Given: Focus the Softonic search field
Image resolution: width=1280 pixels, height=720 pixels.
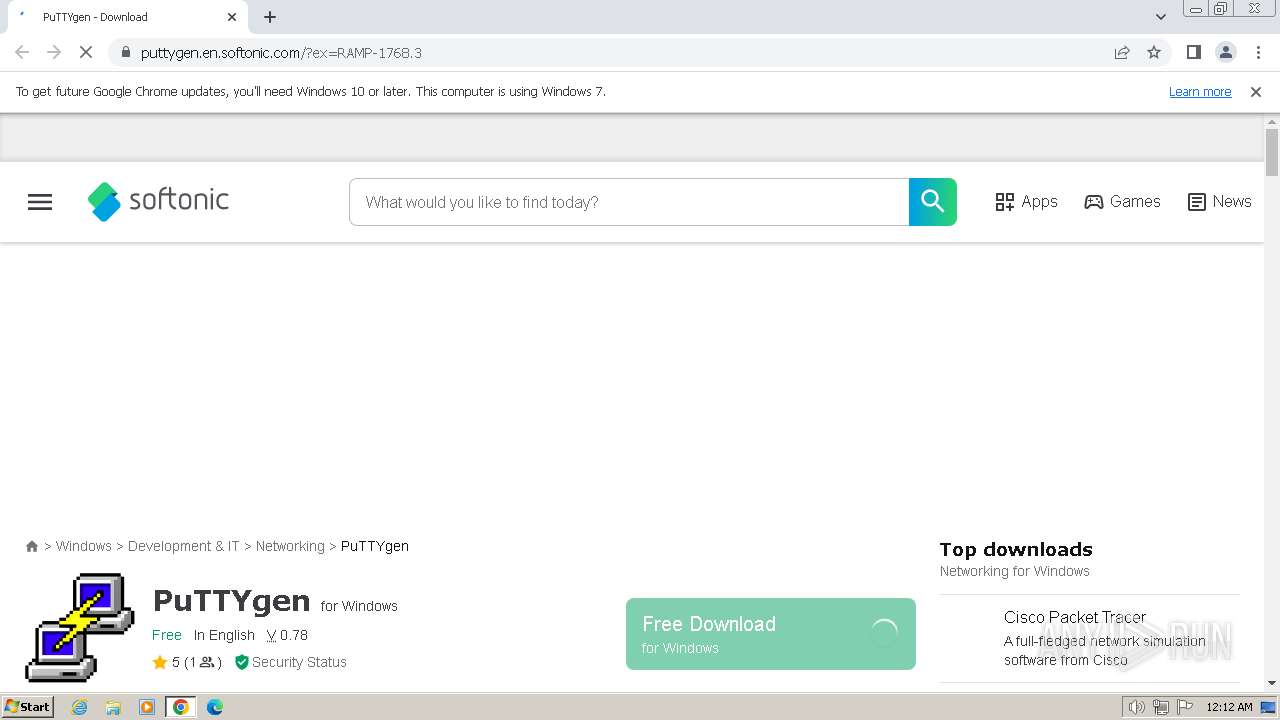Looking at the screenshot, I should pos(629,202).
